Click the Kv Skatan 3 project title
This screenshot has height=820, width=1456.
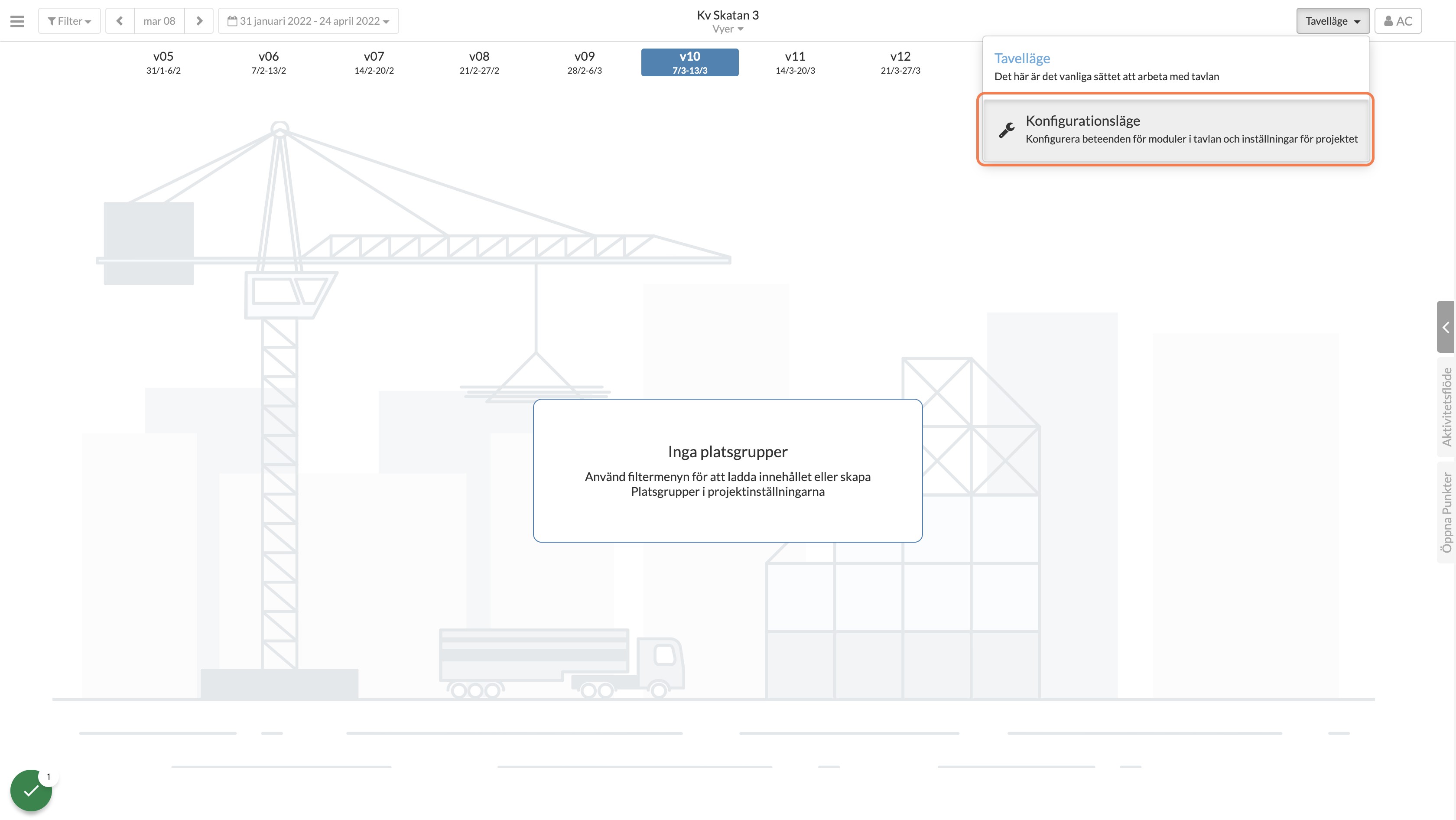click(728, 15)
